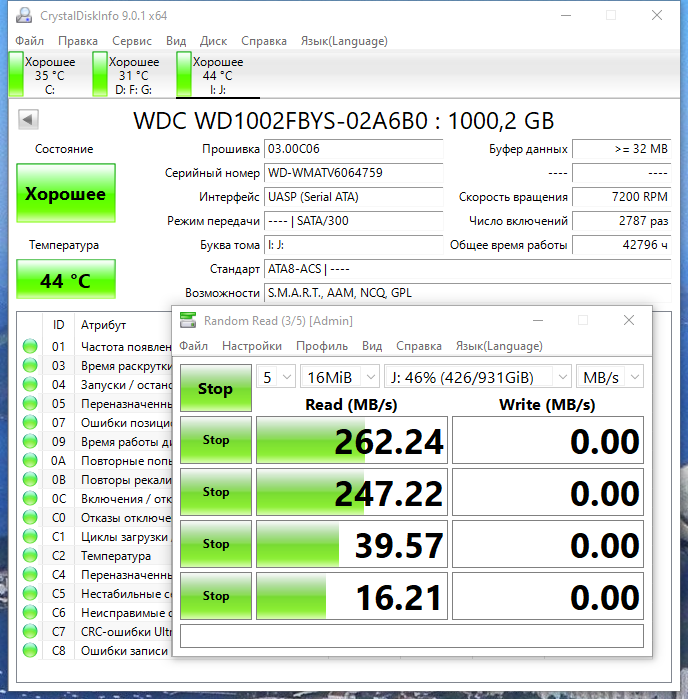Open test size dropdown showing 16MiB
Viewport: 688px width, 699px height.
(x=340, y=377)
